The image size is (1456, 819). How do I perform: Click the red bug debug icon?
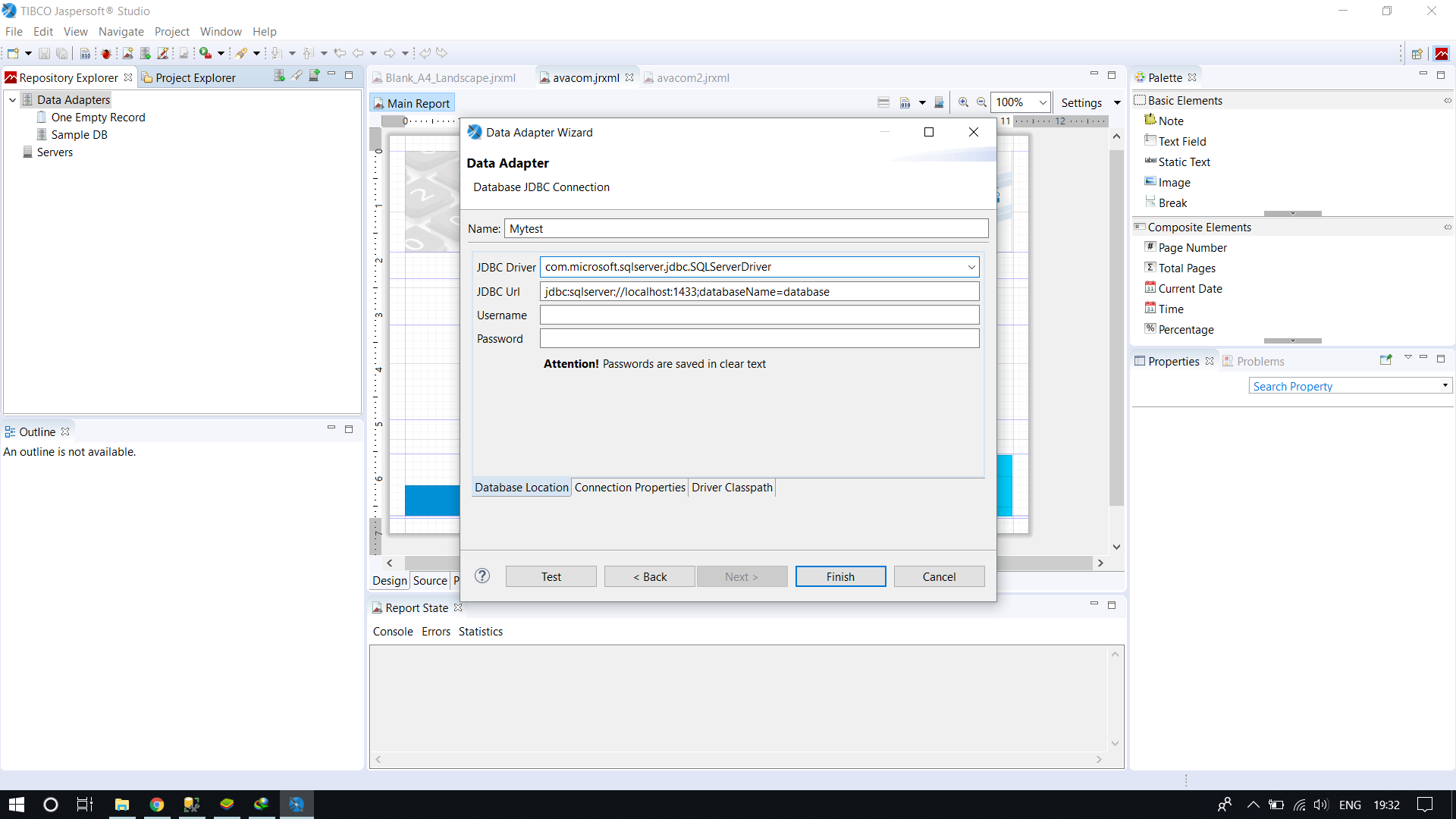(x=106, y=53)
